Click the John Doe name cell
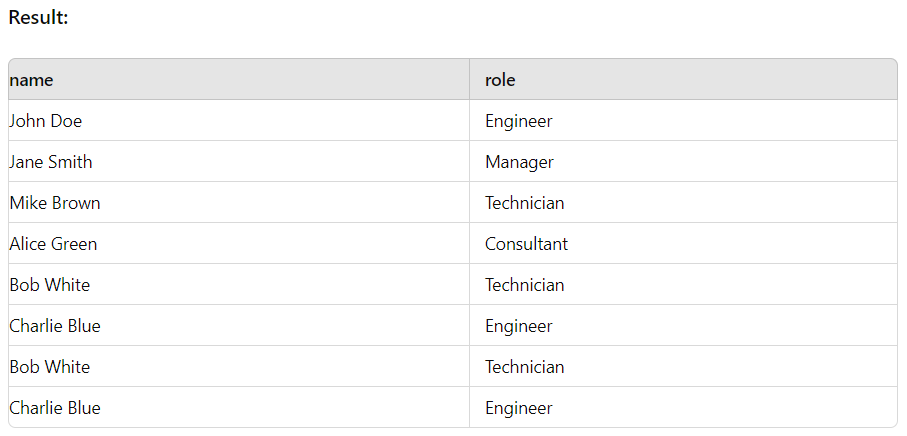The image size is (907, 436). pos(239,120)
